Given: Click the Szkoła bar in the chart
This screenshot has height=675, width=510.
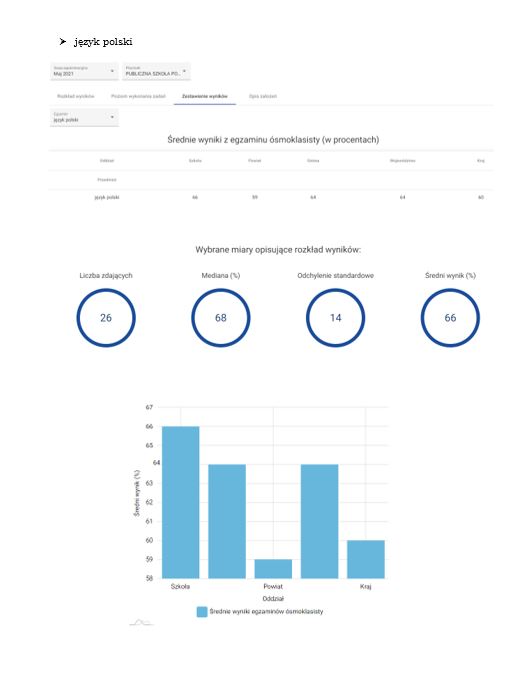Looking at the screenshot, I should 181,502.
